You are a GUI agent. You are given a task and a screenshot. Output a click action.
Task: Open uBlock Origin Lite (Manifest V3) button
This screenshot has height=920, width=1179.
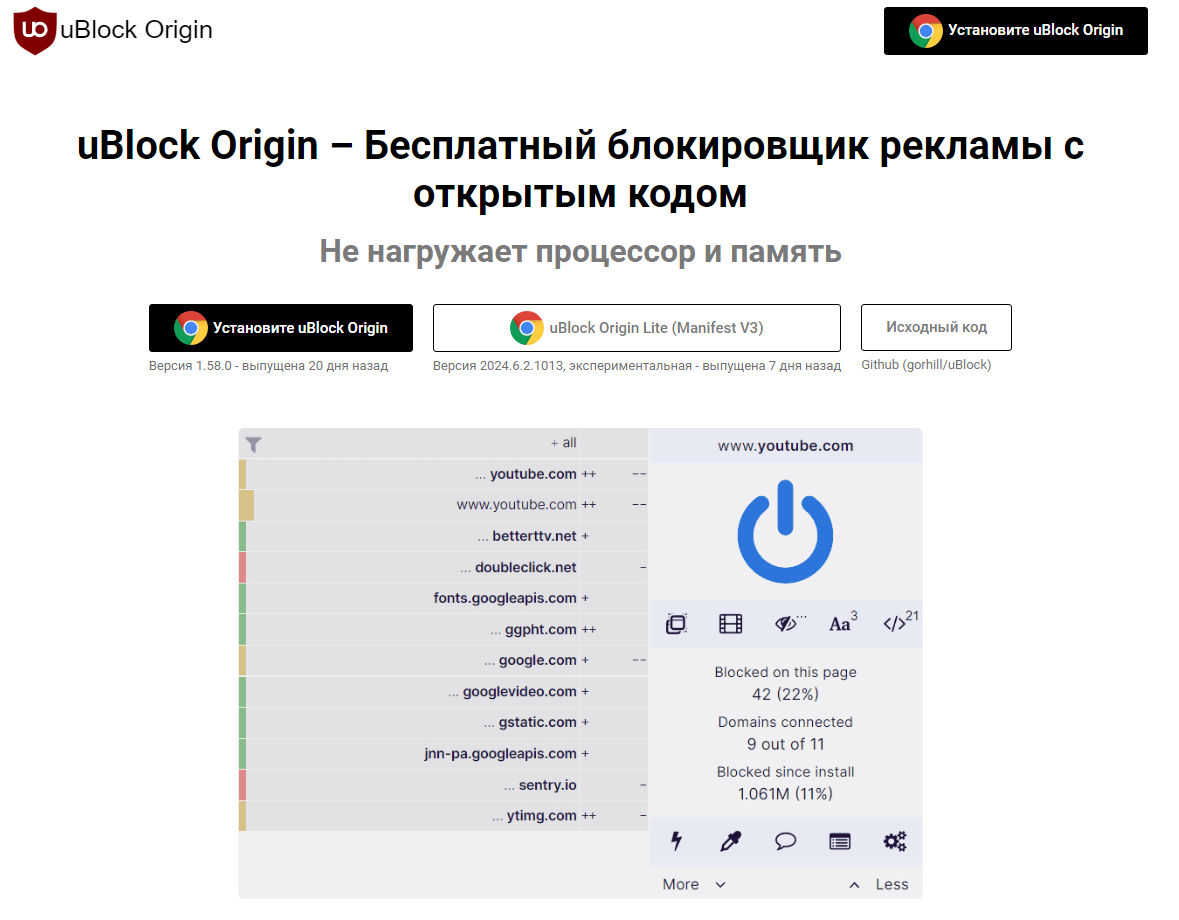point(636,328)
